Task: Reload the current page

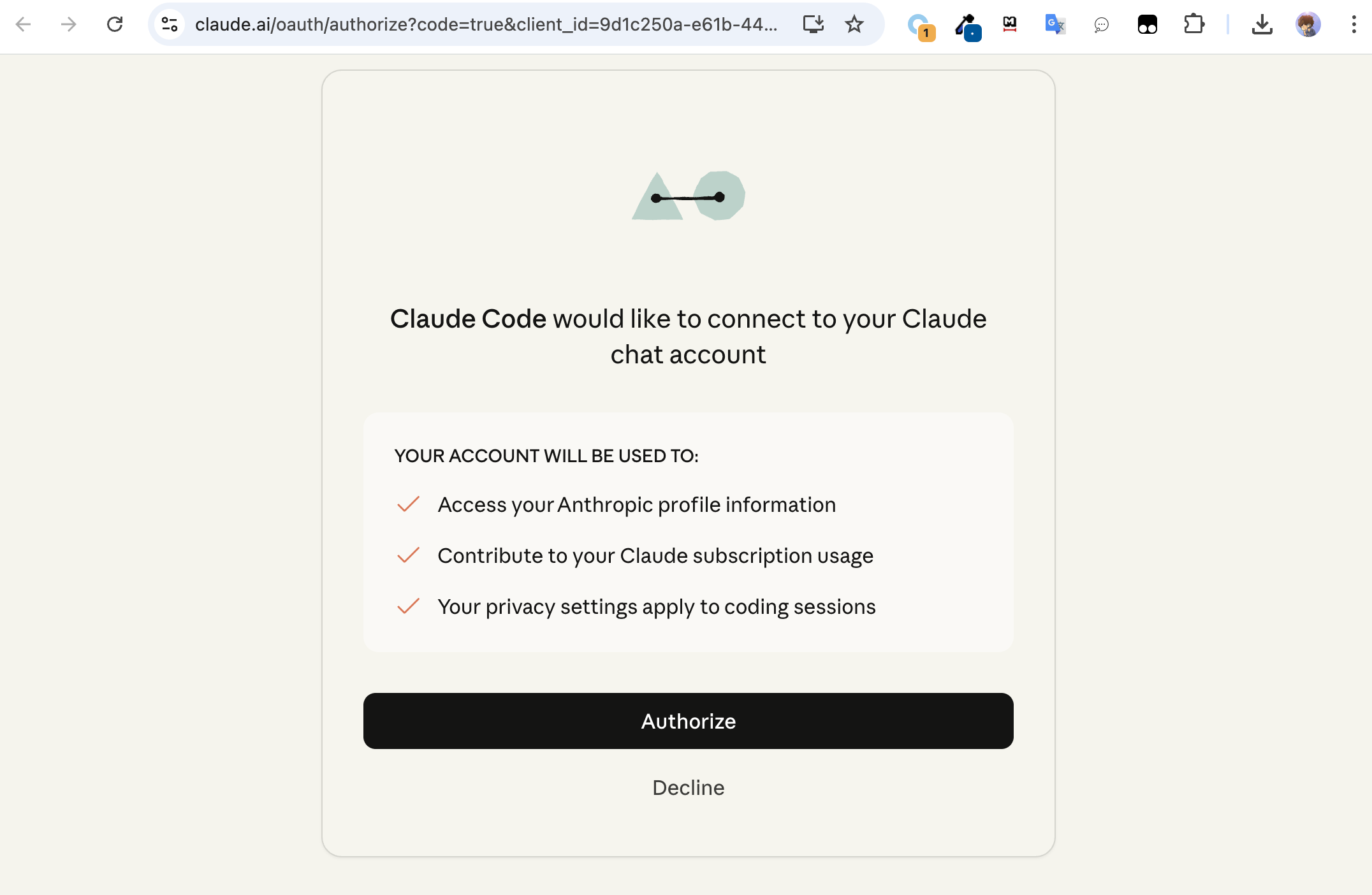Action: click(x=115, y=24)
